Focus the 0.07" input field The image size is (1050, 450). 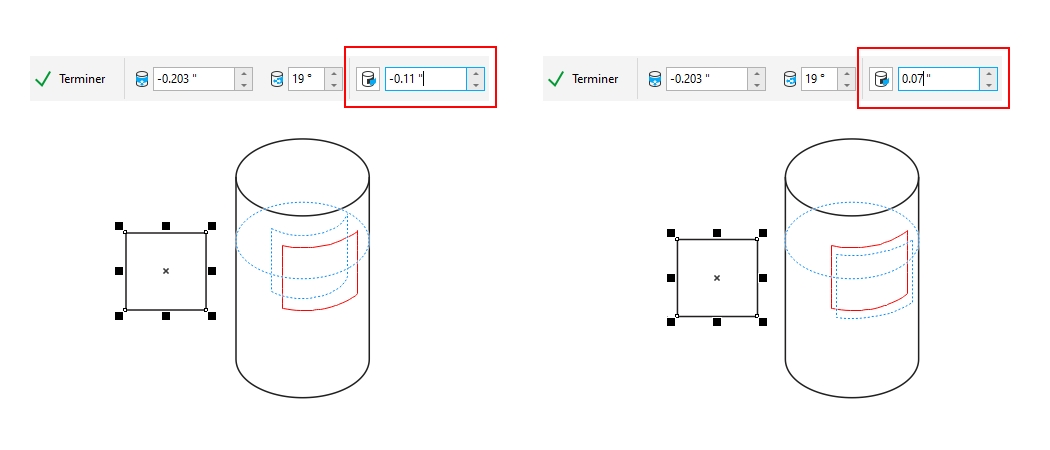937,79
